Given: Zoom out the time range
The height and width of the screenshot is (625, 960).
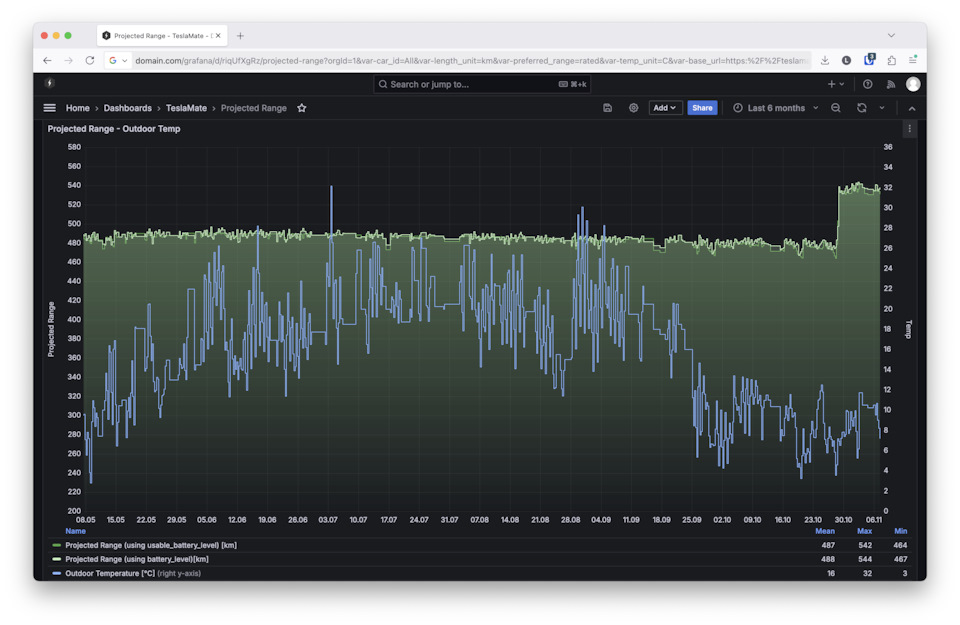Looking at the screenshot, I should [836, 108].
